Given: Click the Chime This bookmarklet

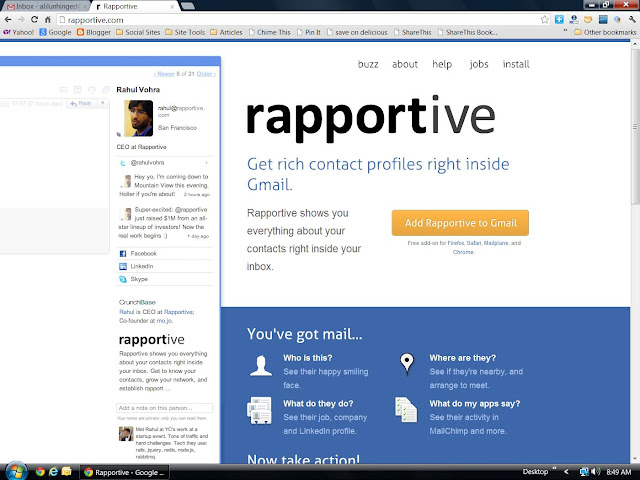Looking at the screenshot, I should coord(269,32).
